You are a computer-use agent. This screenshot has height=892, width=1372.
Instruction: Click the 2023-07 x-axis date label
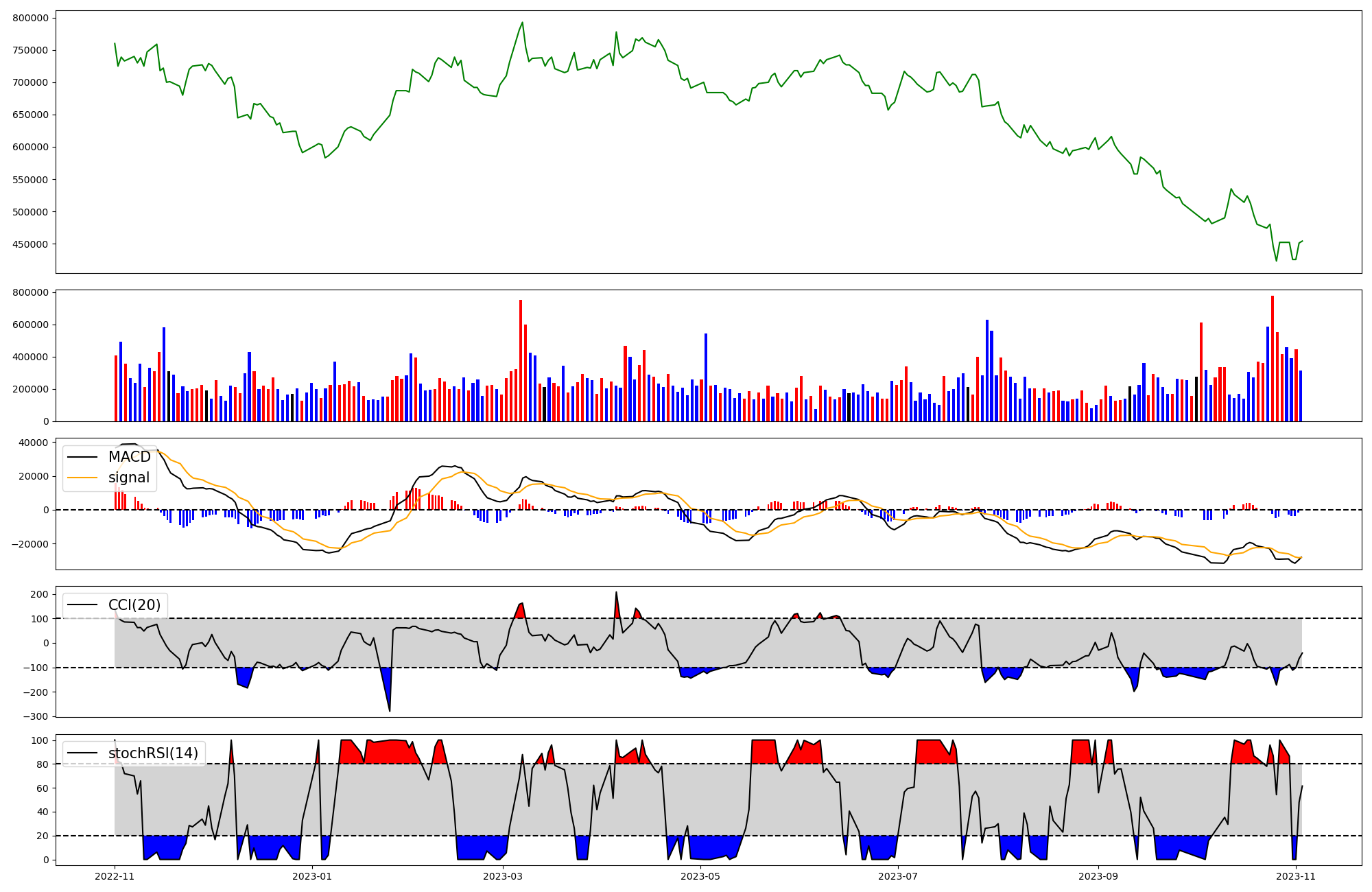(898, 876)
